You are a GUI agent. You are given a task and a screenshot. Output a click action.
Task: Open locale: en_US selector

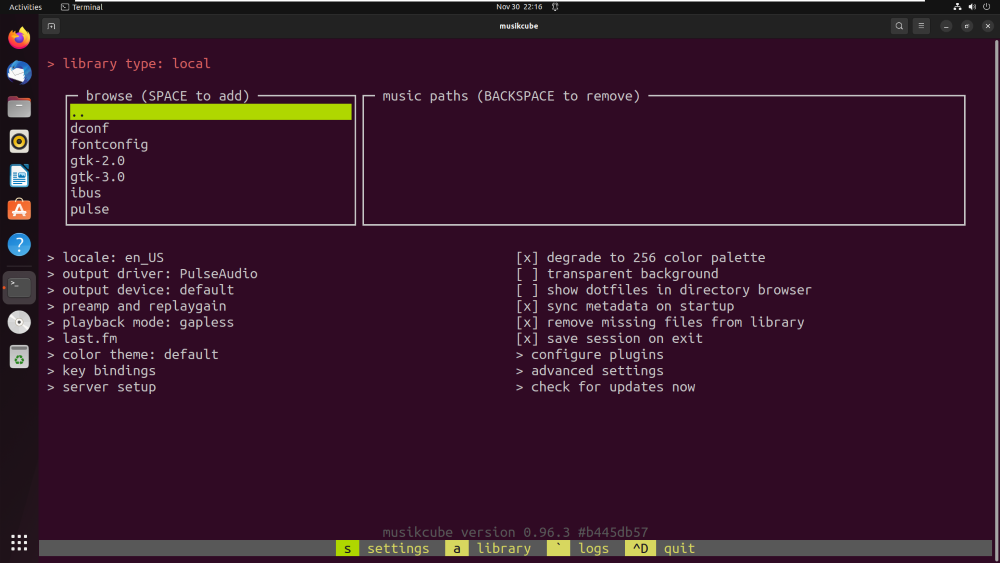tap(105, 258)
